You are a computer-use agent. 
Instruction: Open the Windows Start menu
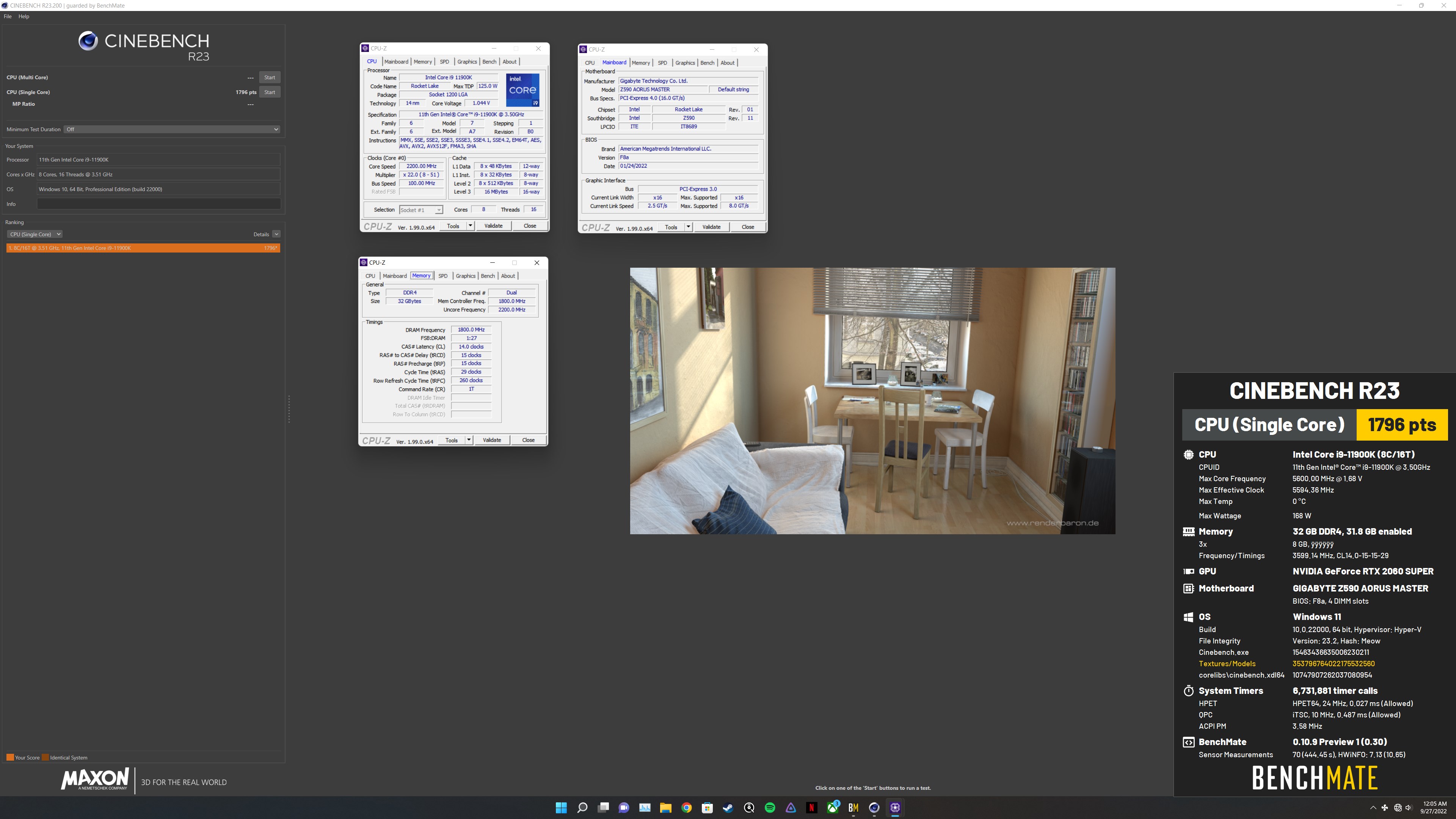[x=561, y=808]
